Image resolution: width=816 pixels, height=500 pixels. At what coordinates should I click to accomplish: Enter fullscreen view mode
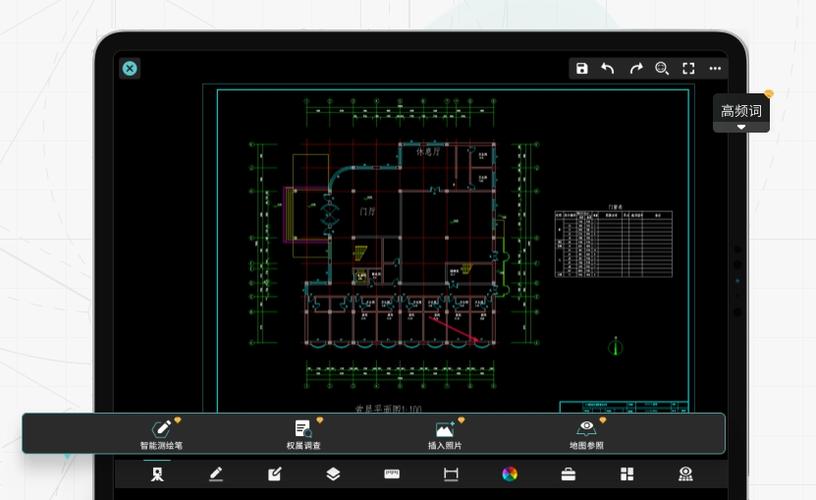tap(688, 69)
